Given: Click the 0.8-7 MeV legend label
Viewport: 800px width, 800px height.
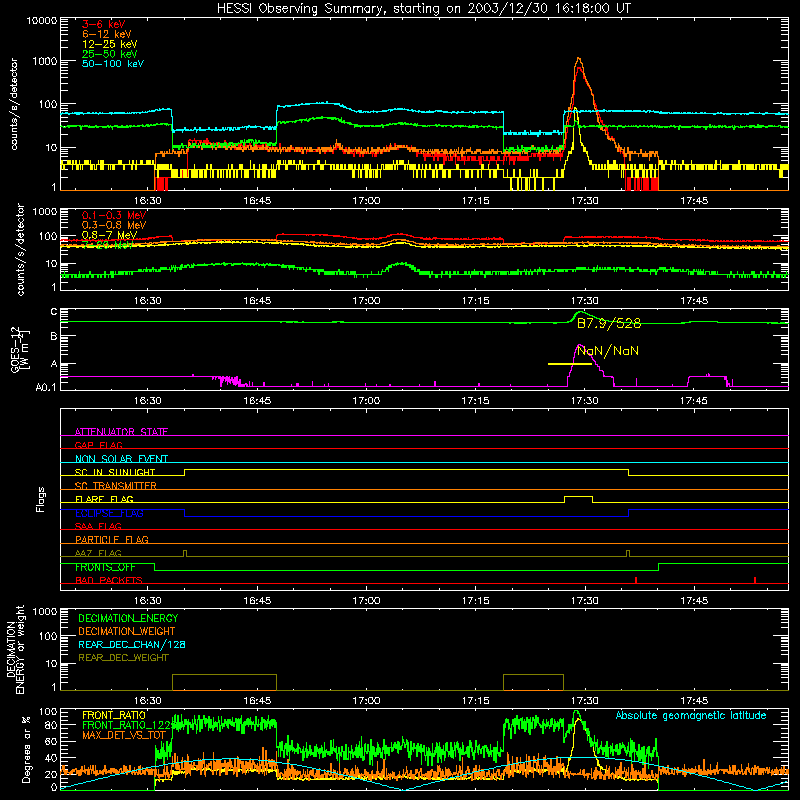Looking at the screenshot, I should 109,235.
